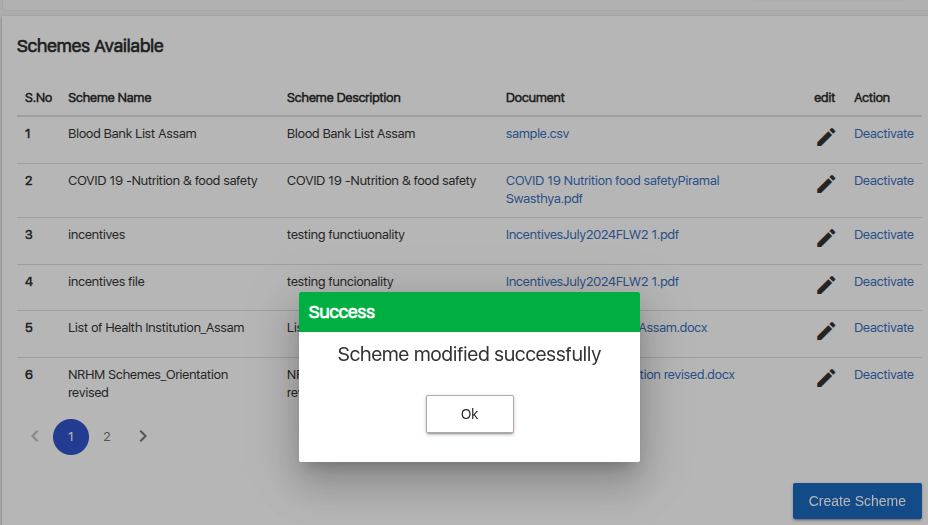
Task: Open IncentivesJuly2024FLW2 1.pdf in incentives file row
Action: tap(592, 282)
